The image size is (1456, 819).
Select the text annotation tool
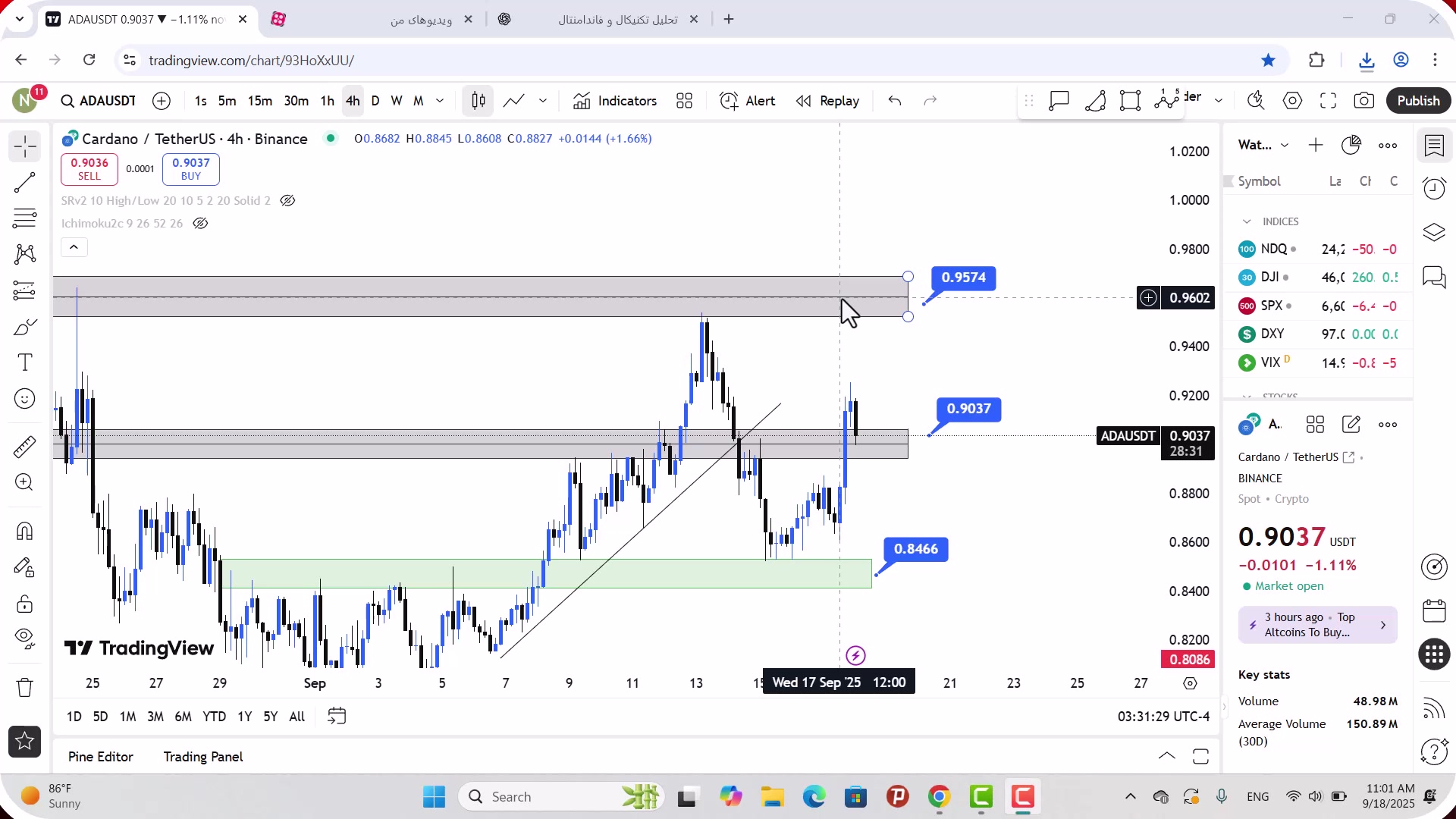(24, 362)
